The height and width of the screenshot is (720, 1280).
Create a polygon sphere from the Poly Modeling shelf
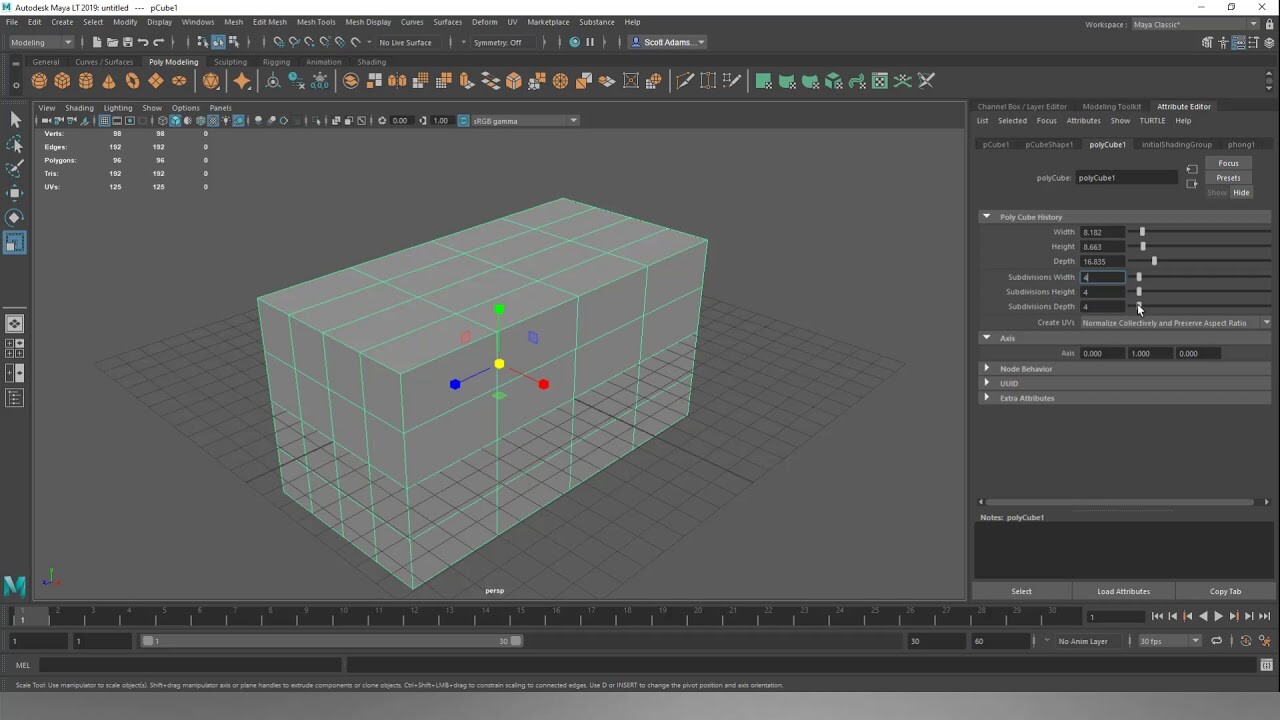pos(38,80)
